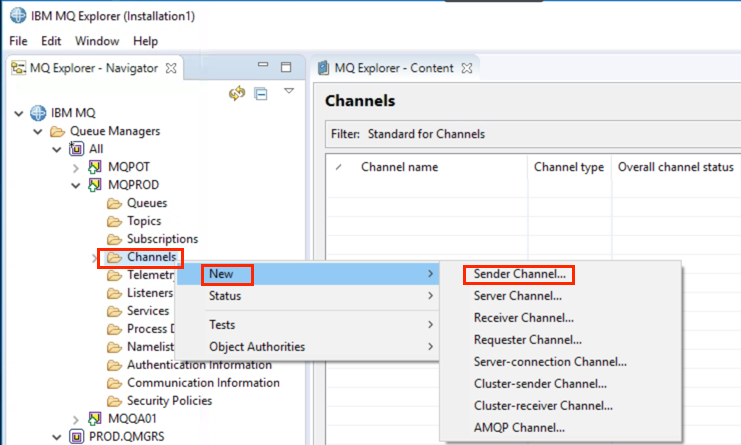Collapse the IBM MQ root node
741x445 pixels.
click(x=19, y=113)
